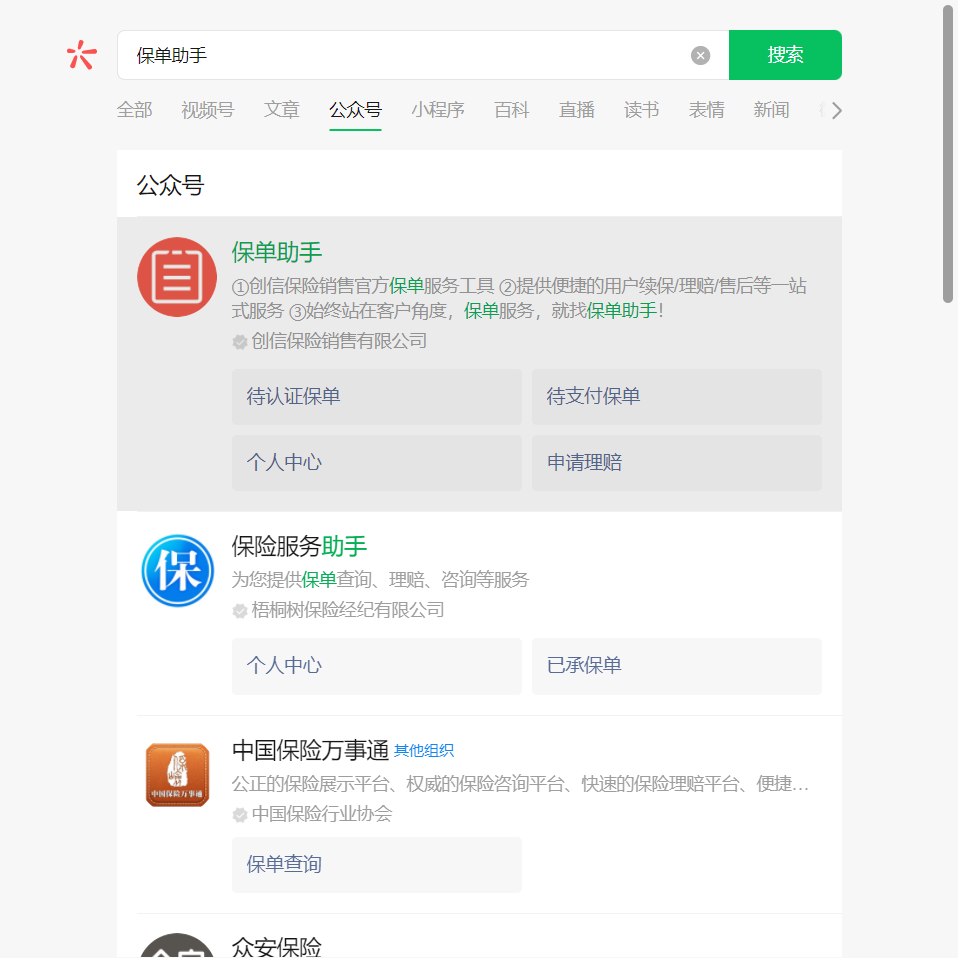Click 梧桐树保险经纪有限公司 company text
Screen dimensions: 958x958
348,610
